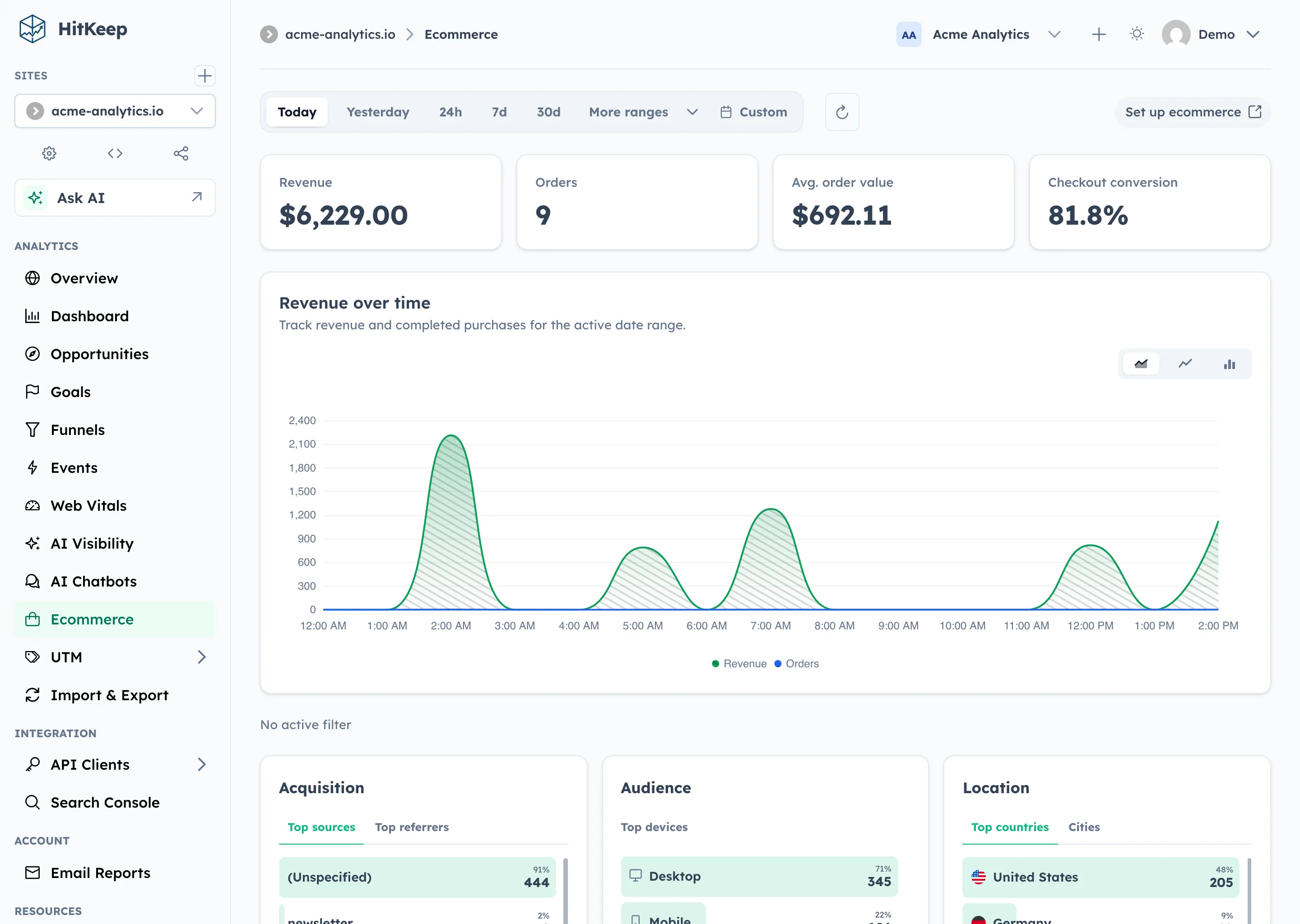Click the Acquisition list scrollbar
The height and width of the screenshot is (924, 1300).
(565, 891)
